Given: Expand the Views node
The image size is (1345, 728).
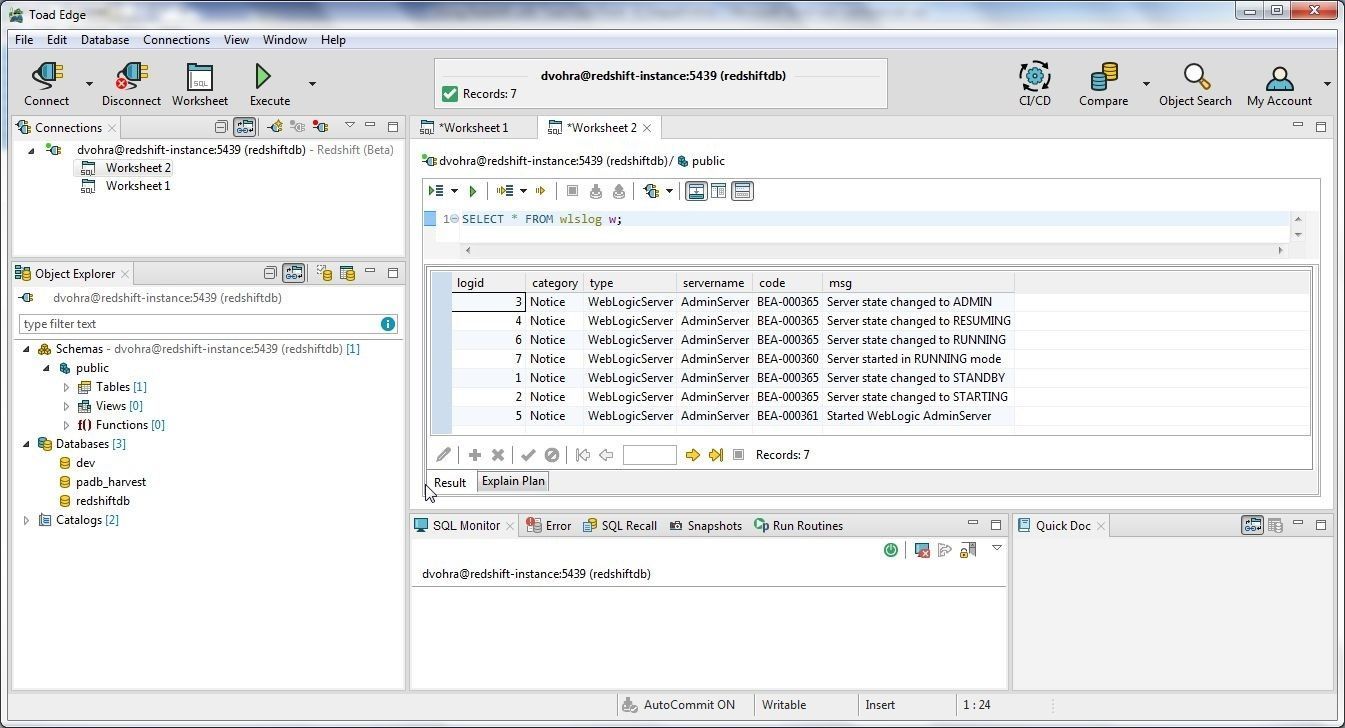Looking at the screenshot, I should tap(66, 406).
